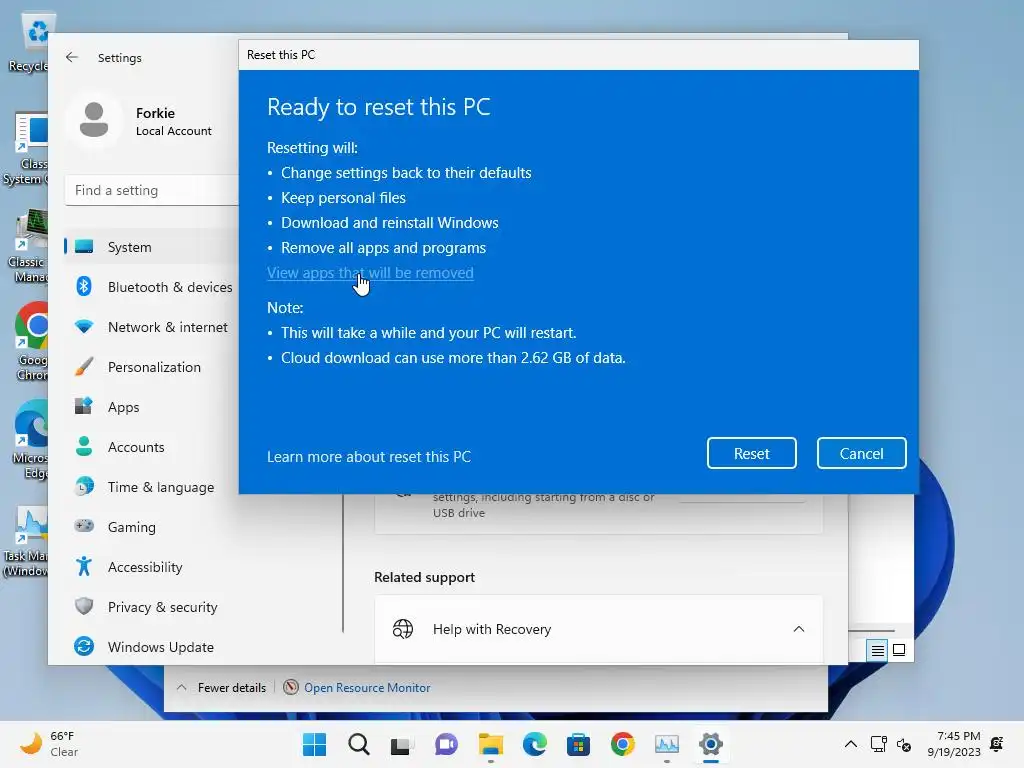Open the Task Manager desktop shortcut

click(26, 541)
